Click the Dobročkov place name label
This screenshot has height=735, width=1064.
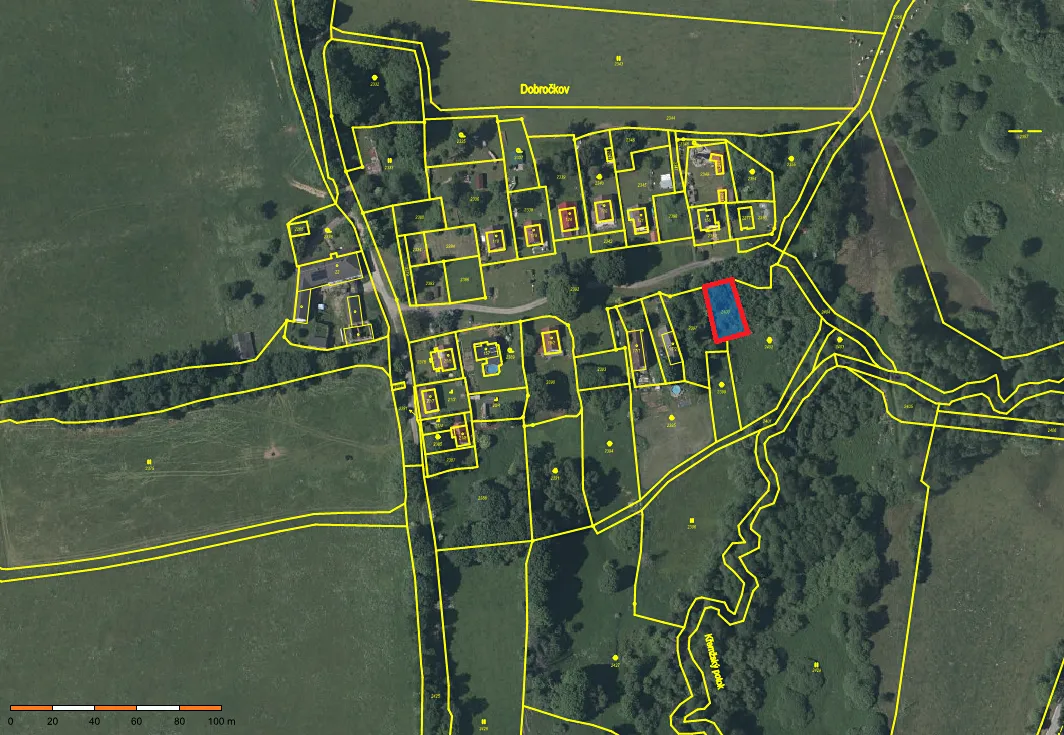(x=545, y=89)
